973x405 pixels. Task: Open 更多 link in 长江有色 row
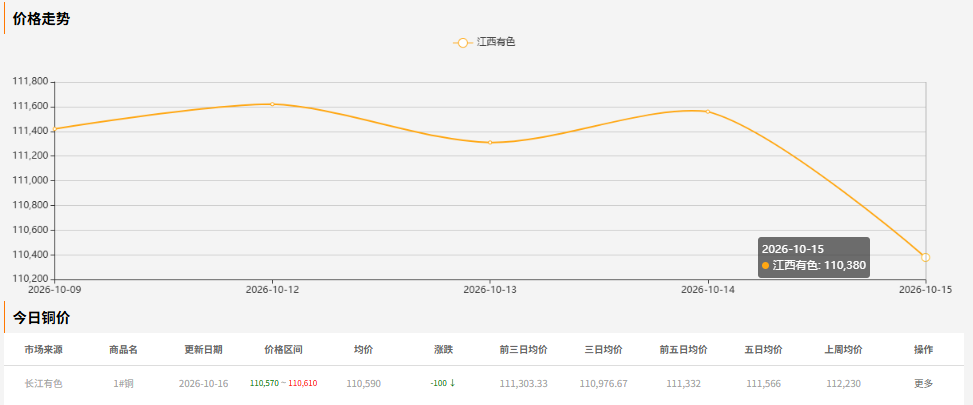click(923, 383)
